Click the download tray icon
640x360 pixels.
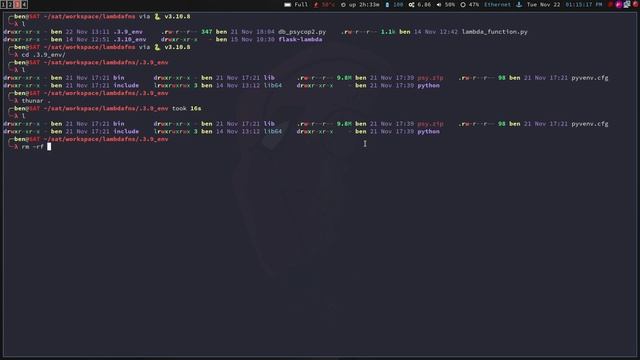click(x=519, y=5)
